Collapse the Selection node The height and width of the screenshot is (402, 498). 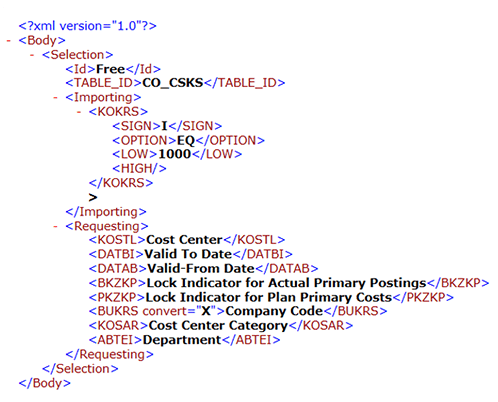[32, 55]
